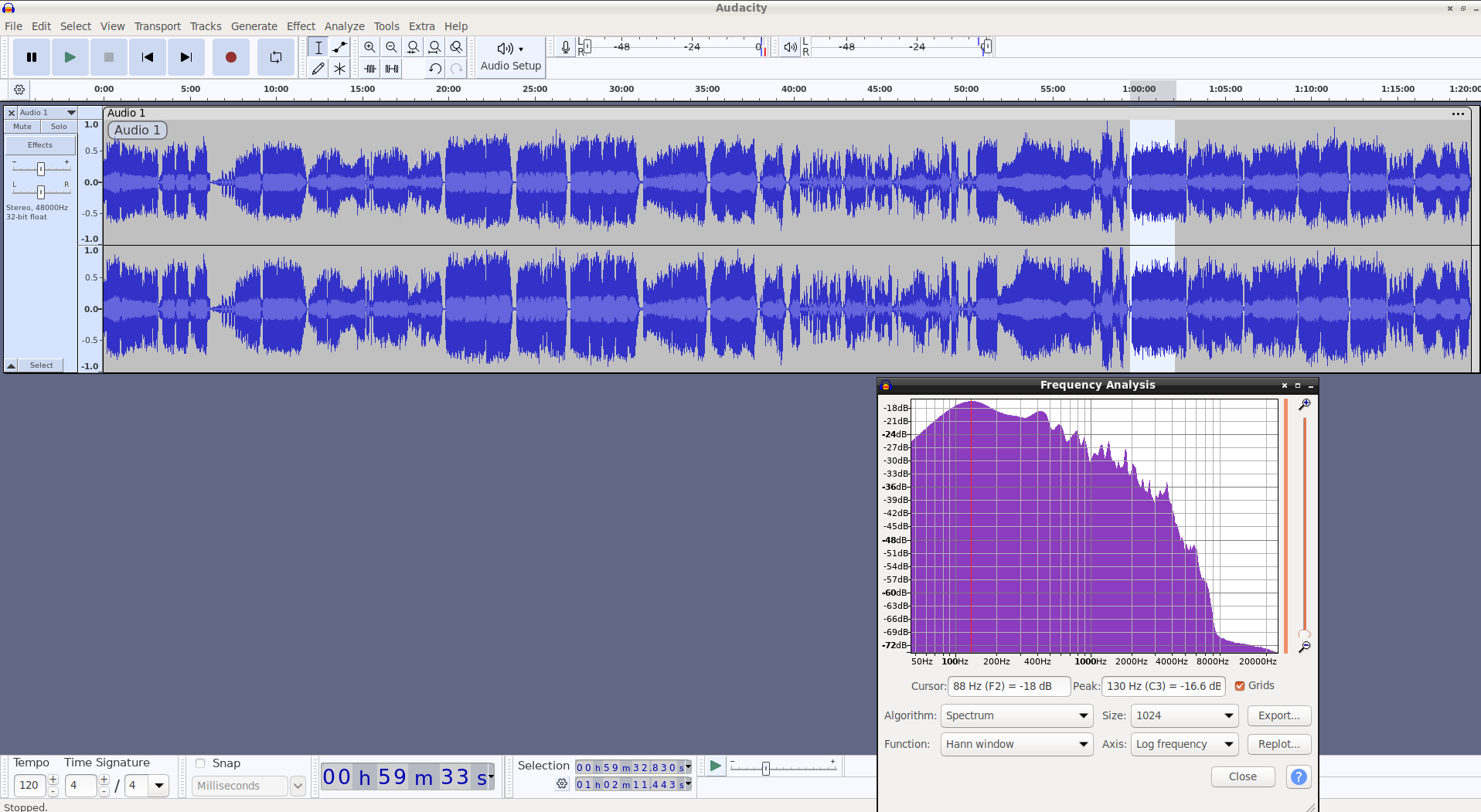Click the microphone record meter icon
The image size is (1481, 812).
pos(566,47)
